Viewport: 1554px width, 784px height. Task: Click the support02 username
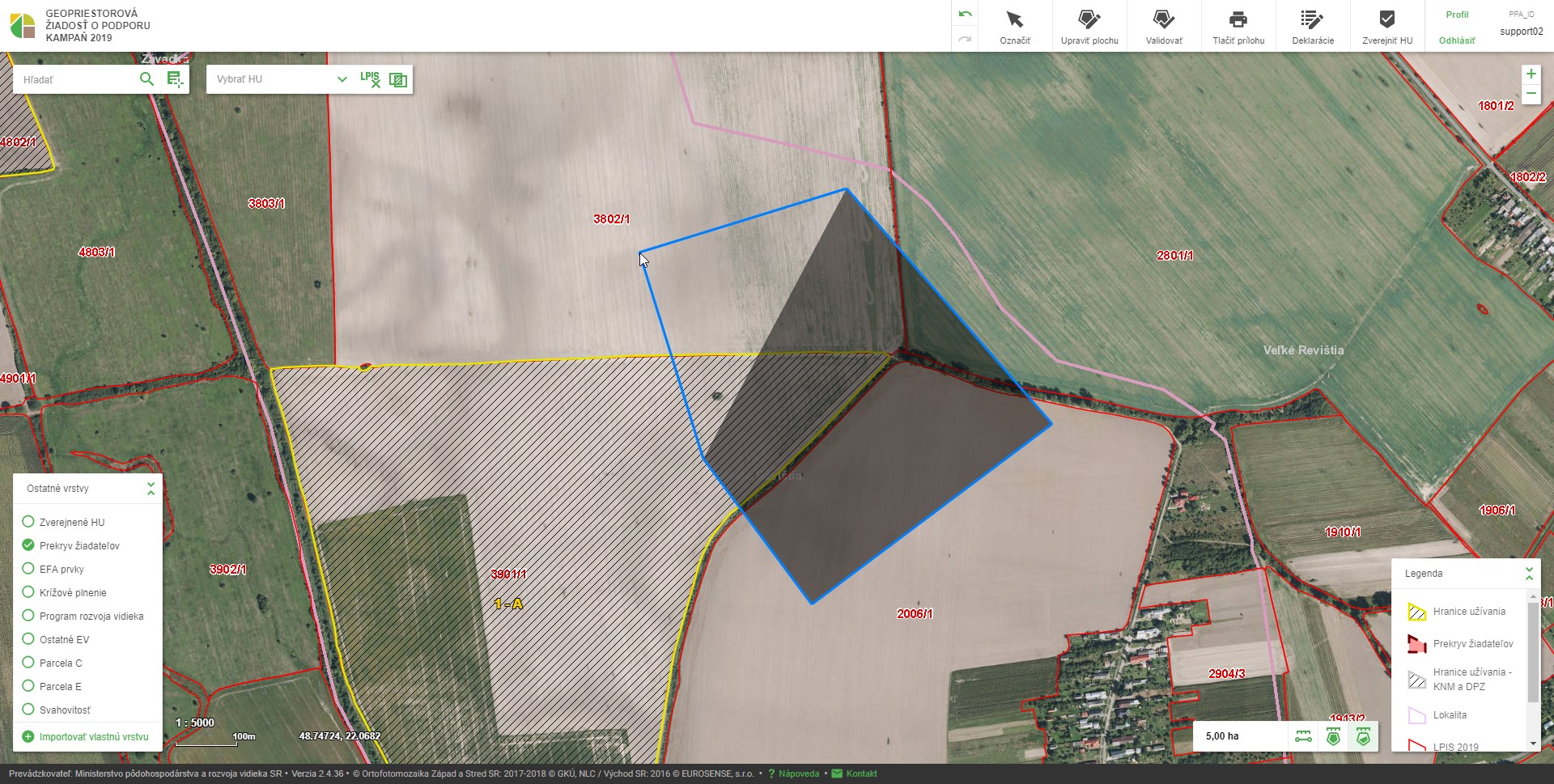[1522, 32]
